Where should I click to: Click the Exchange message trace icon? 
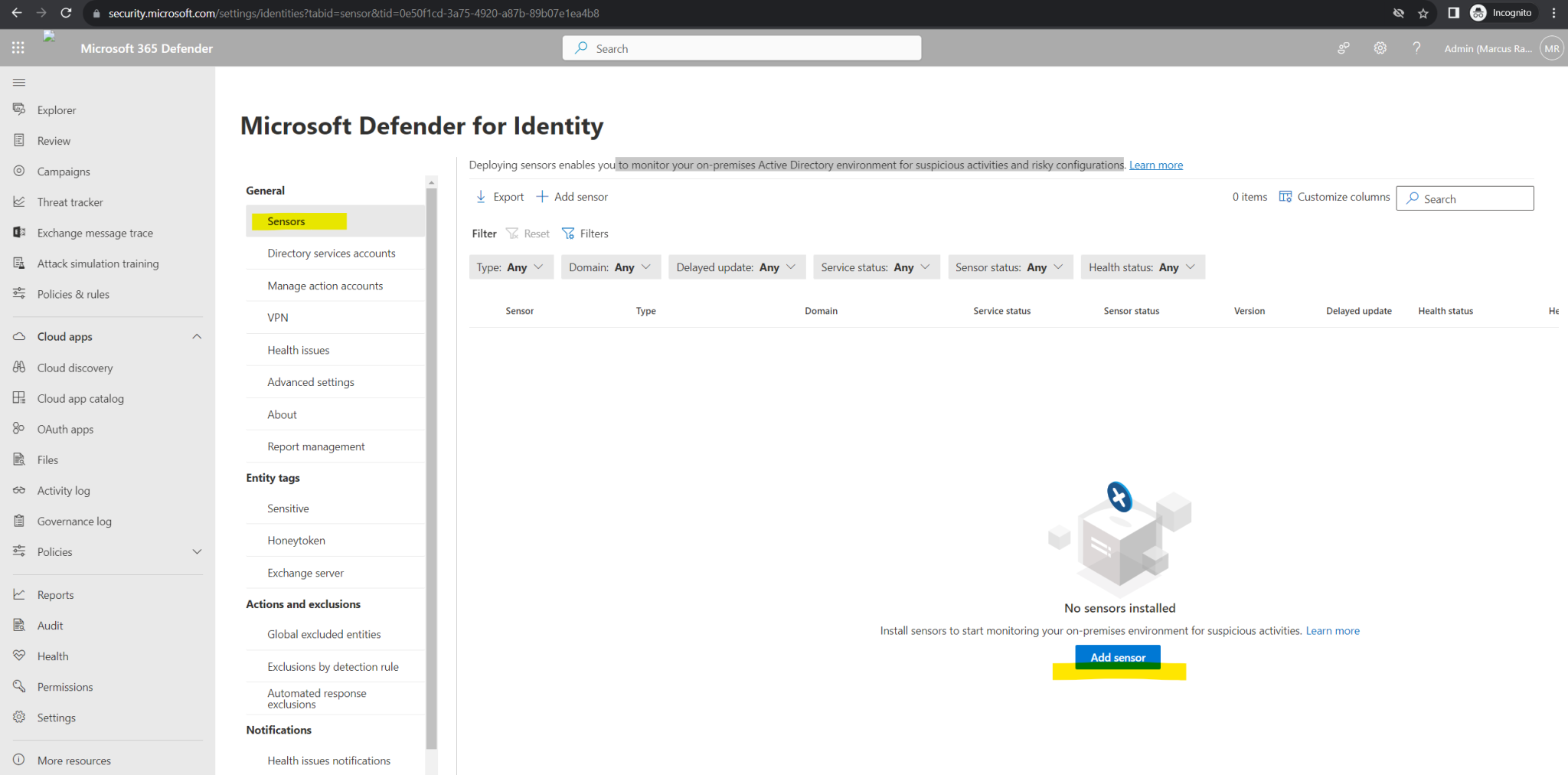(19, 232)
